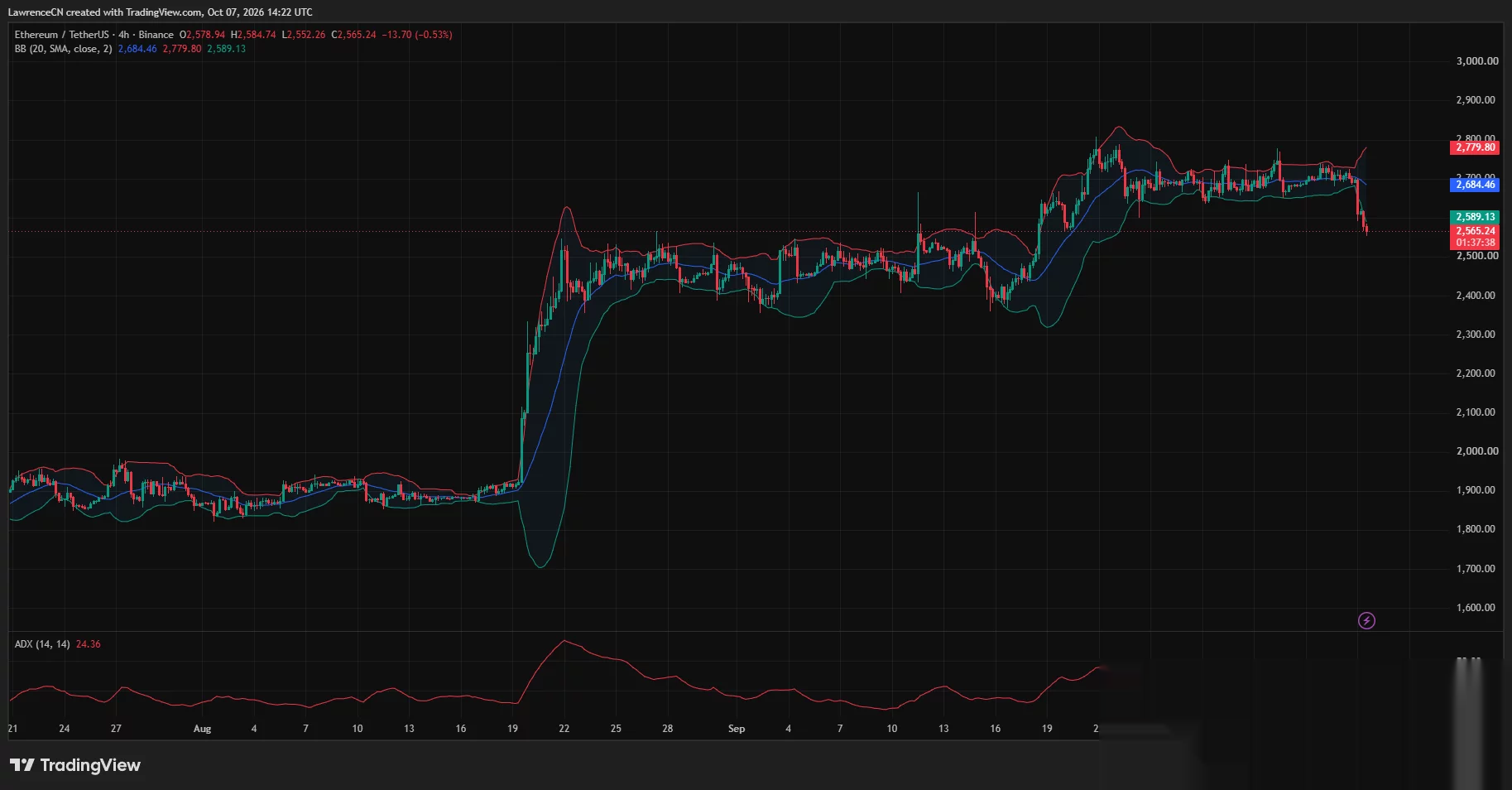Click the green 2,589.13 value in the BB legend

(226, 49)
